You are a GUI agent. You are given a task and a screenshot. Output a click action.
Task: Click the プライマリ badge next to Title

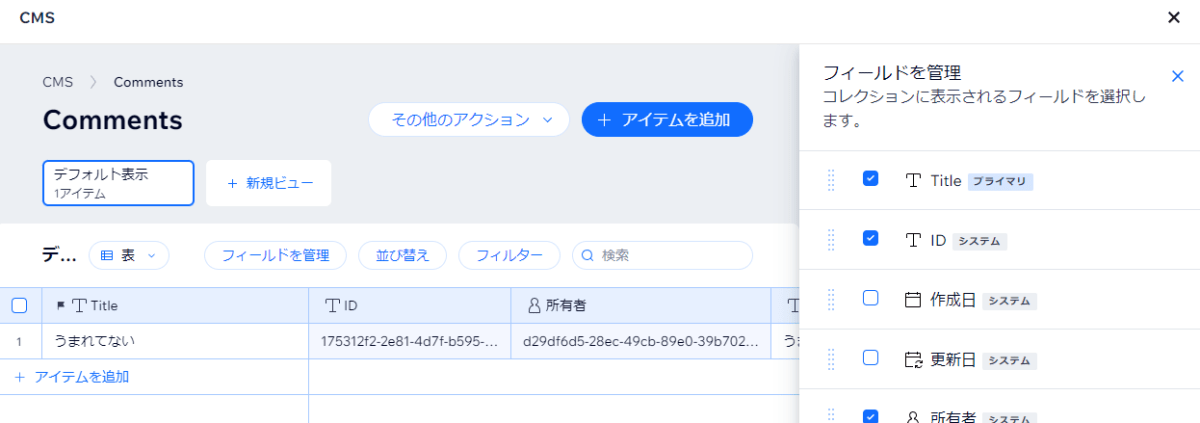point(1000,182)
